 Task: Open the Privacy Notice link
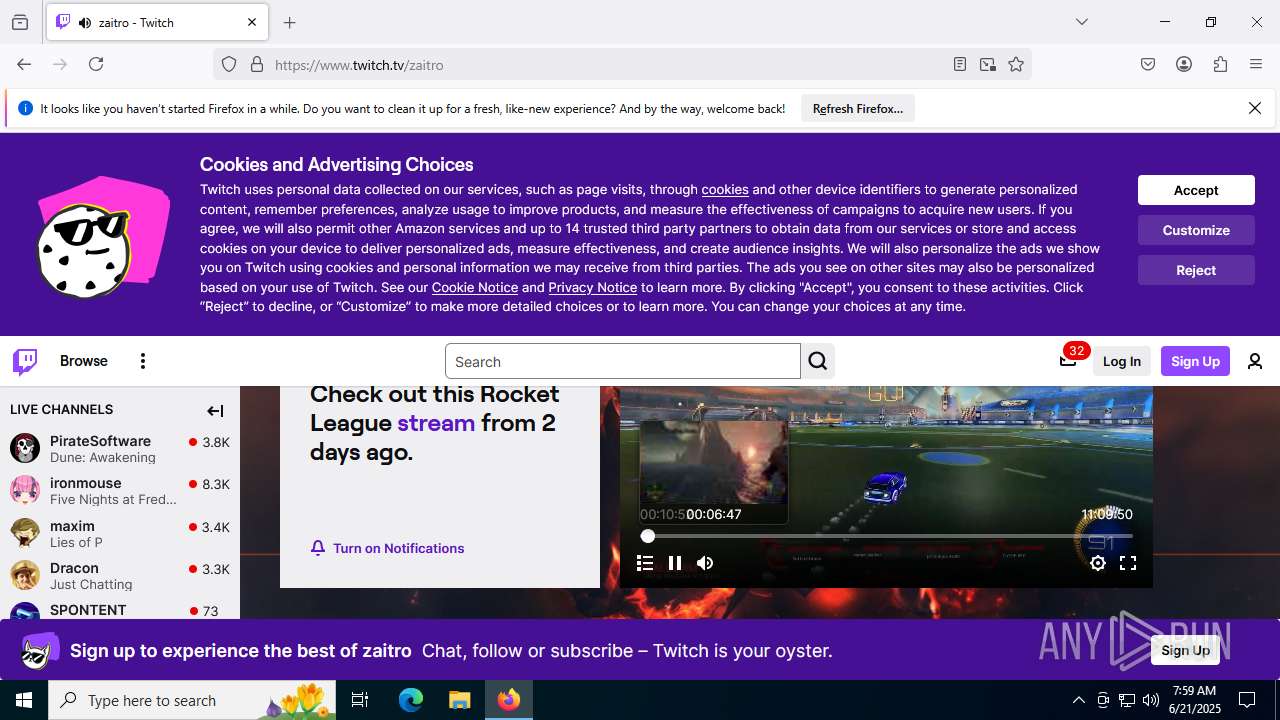pyautogui.click(x=592, y=287)
